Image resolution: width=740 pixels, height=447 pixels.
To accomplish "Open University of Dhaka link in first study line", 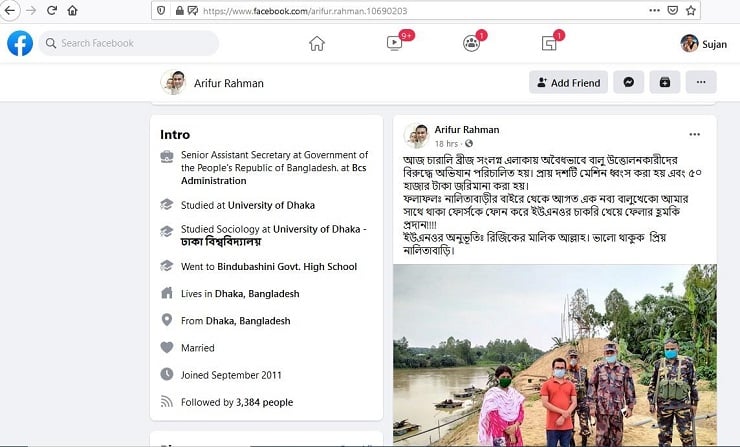I will coord(271,205).
